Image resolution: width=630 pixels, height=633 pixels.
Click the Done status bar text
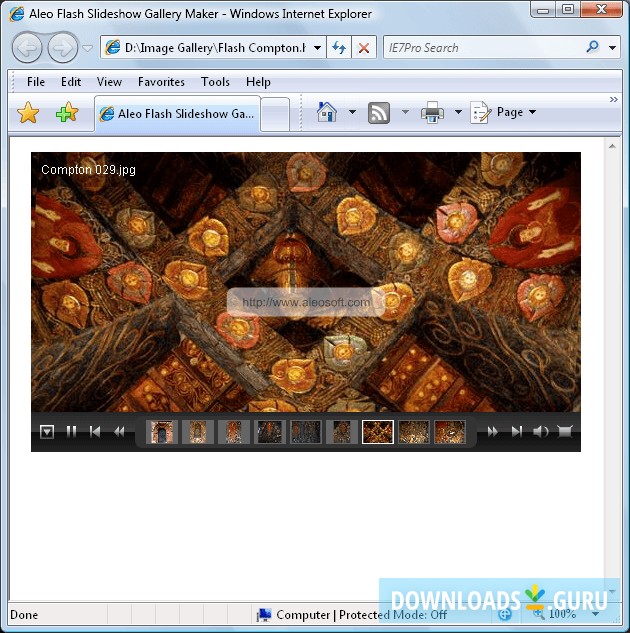(x=24, y=615)
